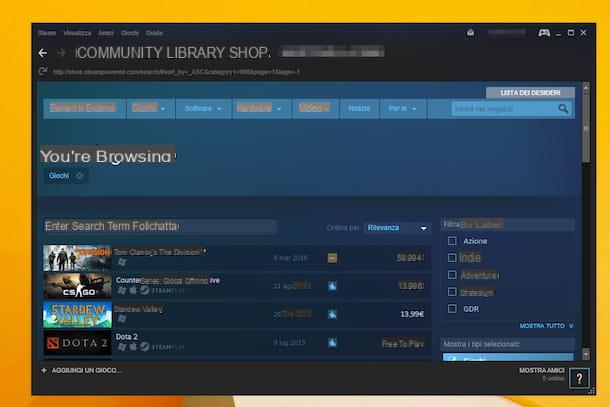Open Stardew Valley game title link
This screenshot has width=610, height=407.
pyautogui.click(x=138, y=309)
